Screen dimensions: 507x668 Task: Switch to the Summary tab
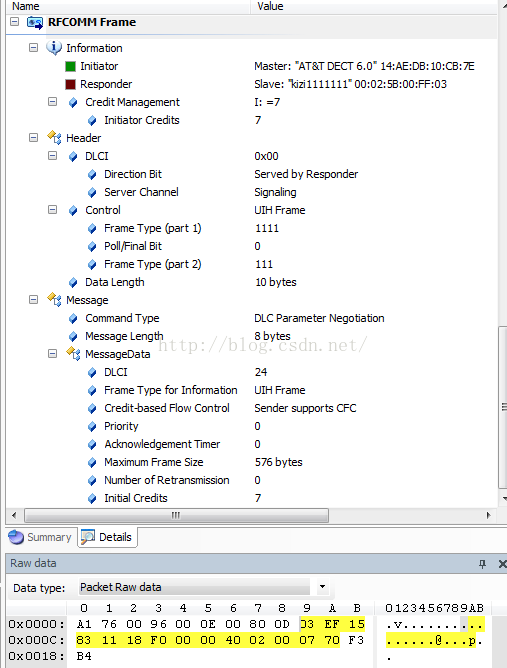41,537
